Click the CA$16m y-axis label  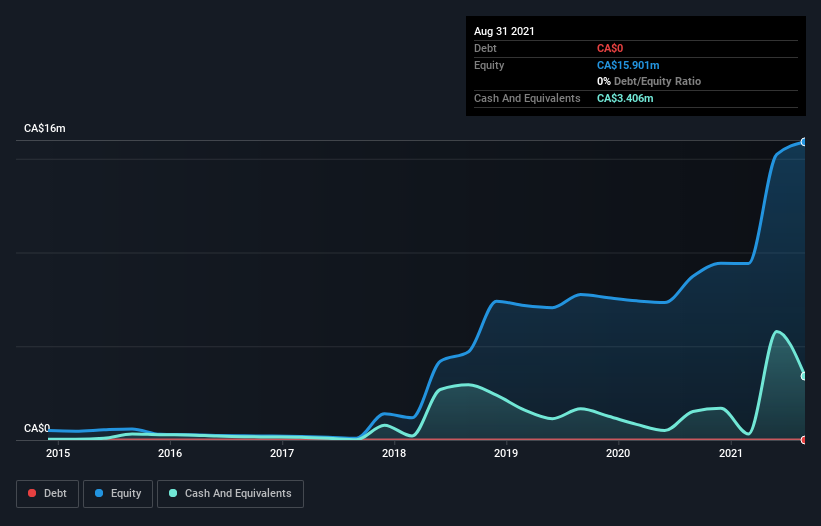point(45,128)
